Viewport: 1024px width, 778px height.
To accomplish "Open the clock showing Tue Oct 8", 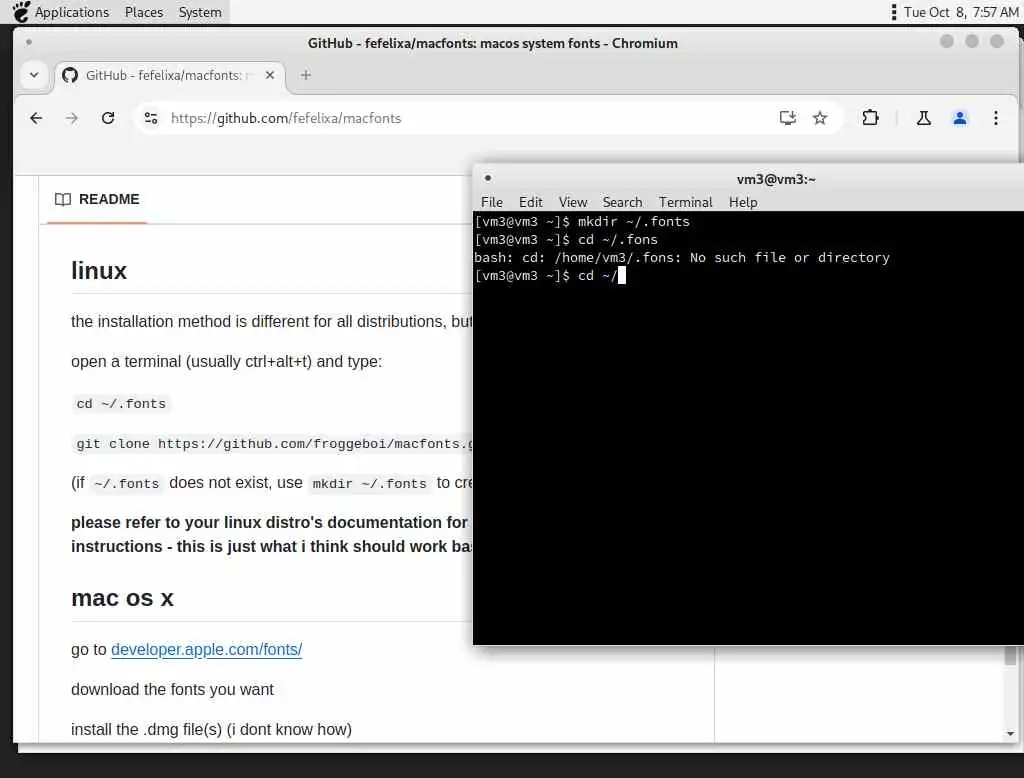I will (x=961, y=12).
